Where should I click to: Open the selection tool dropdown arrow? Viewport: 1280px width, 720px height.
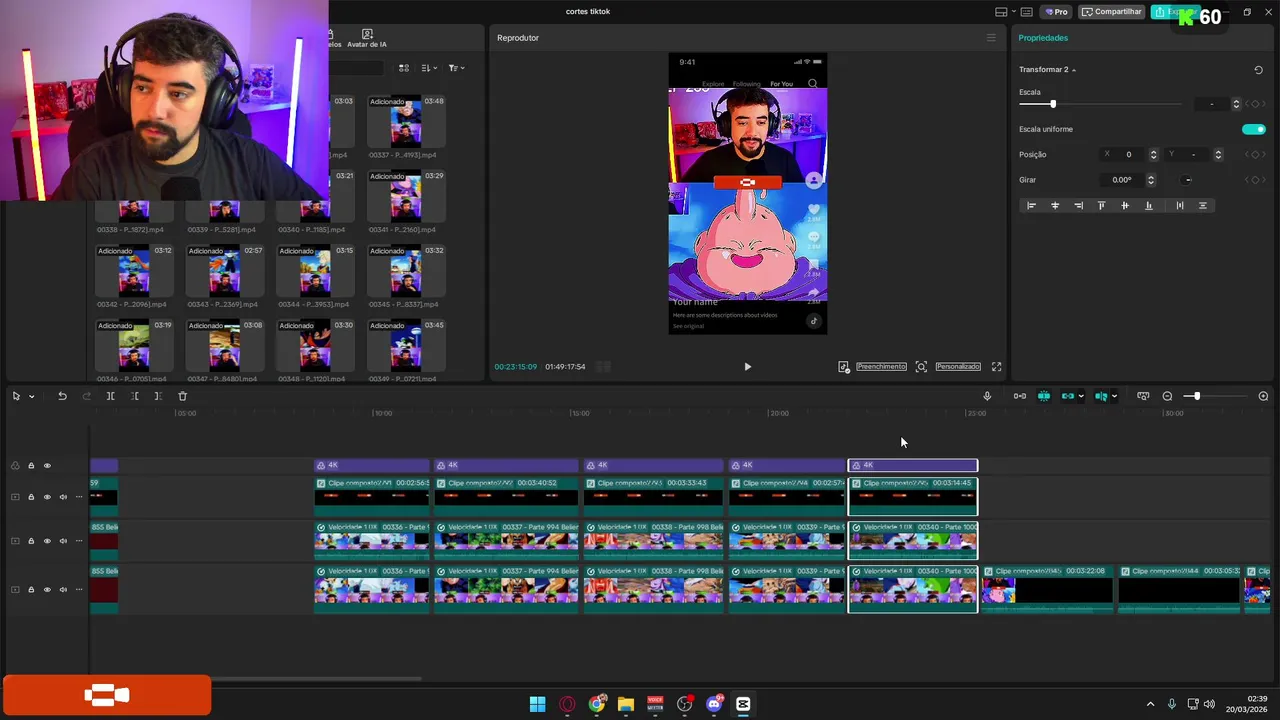point(31,397)
